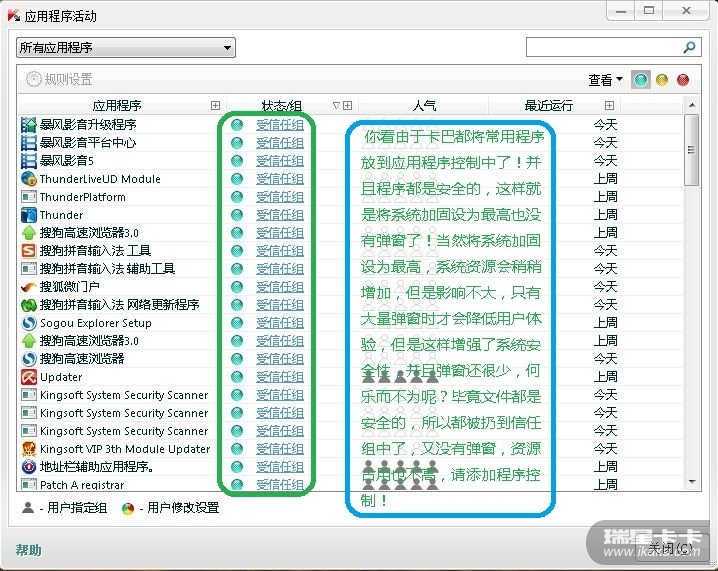Toggle the yellow restricted filter button
The image size is (718, 571).
662,80
